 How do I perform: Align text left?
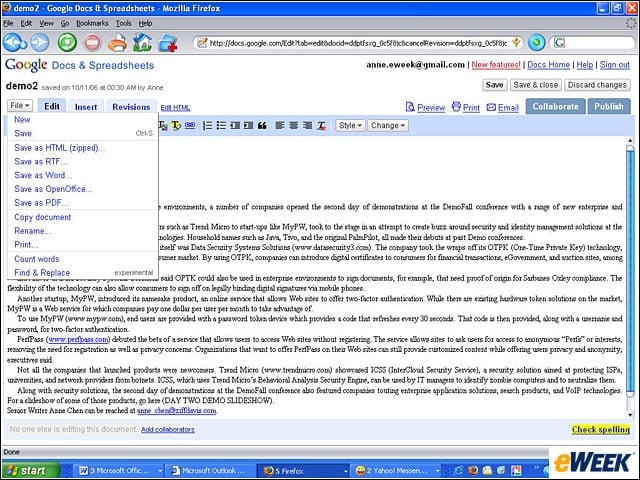pyautogui.click(x=280, y=125)
